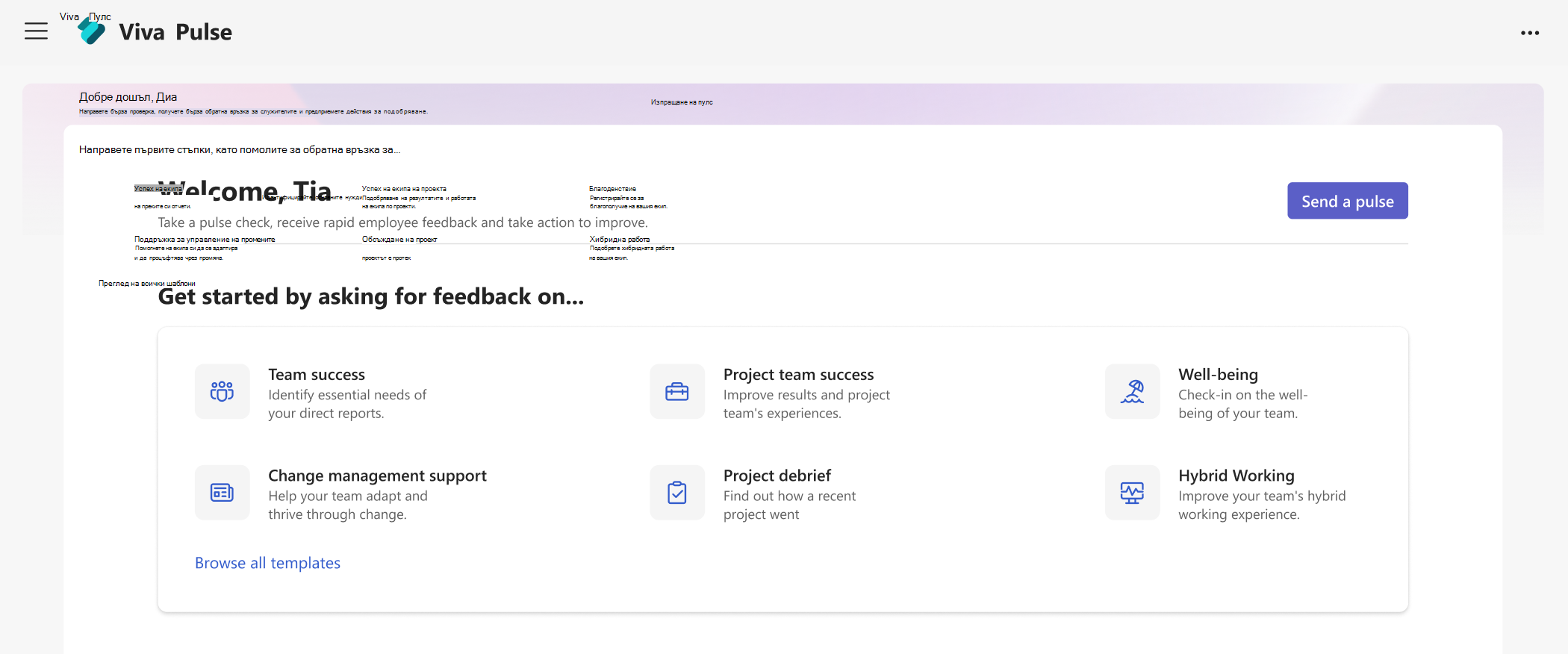The image size is (1568, 654).
Task: Click "Find out how a recent project went" text
Action: [789, 505]
